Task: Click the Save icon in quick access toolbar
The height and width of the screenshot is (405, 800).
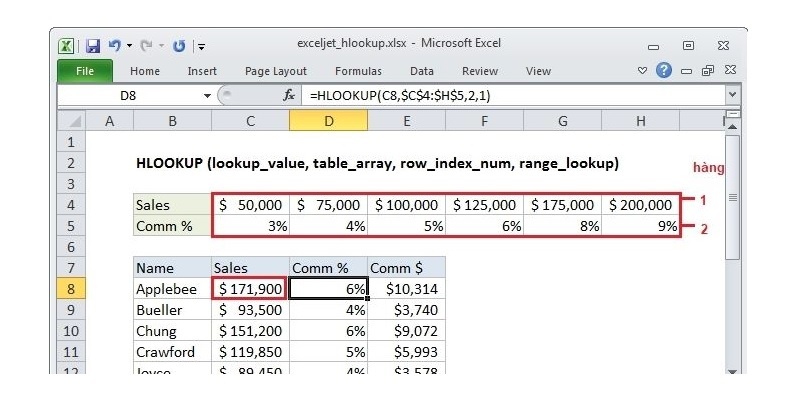Action: [93, 45]
